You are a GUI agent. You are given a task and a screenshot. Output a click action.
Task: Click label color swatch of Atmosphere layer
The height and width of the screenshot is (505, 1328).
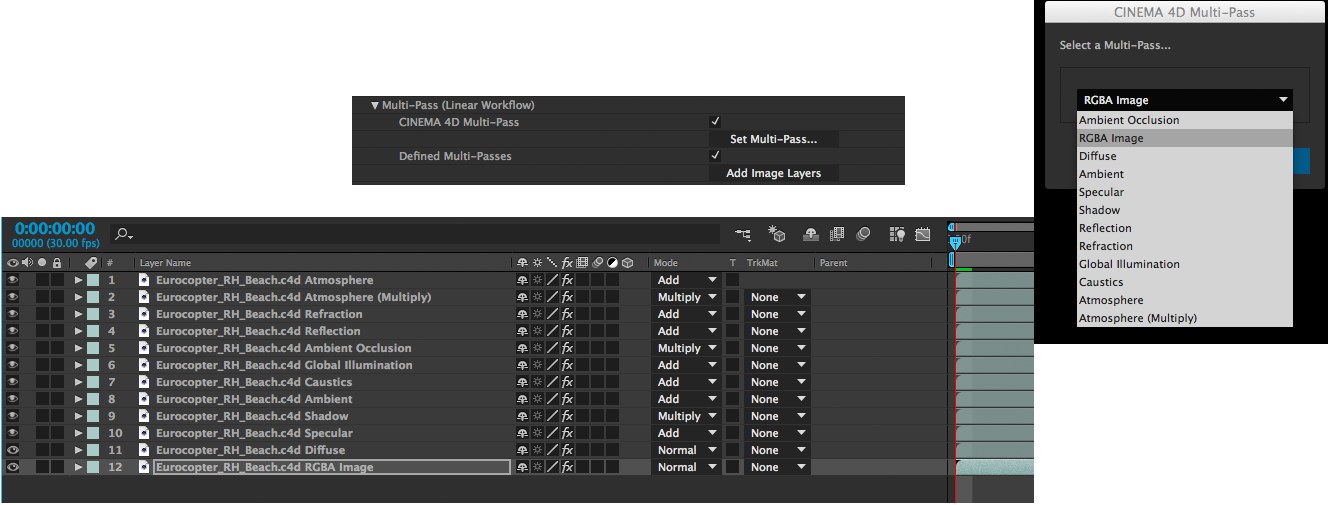(93, 280)
